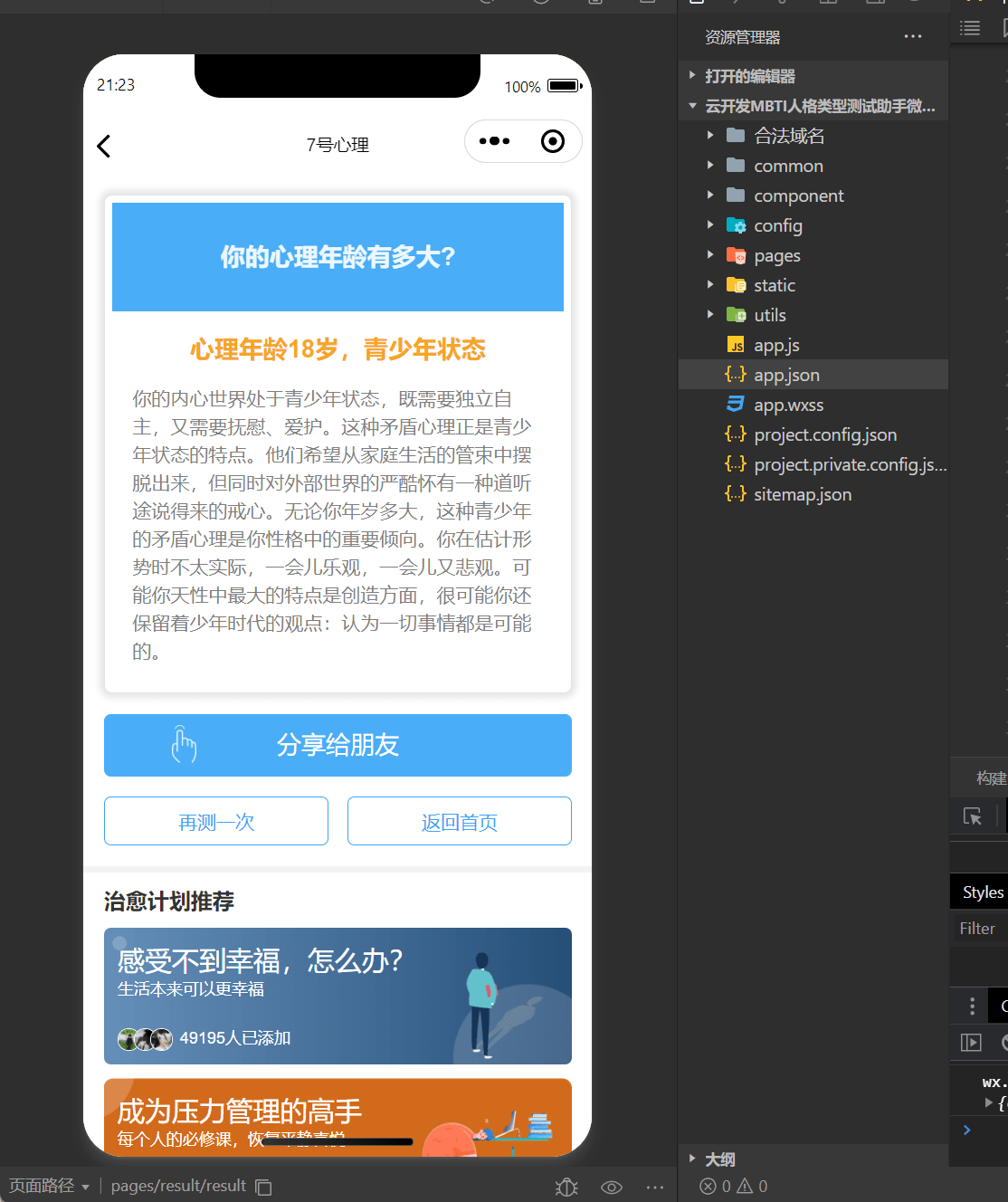The height and width of the screenshot is (1202, 1008).
Task: Toggle the eye preview icon in the bottom bar
Action: (612, 1187)
